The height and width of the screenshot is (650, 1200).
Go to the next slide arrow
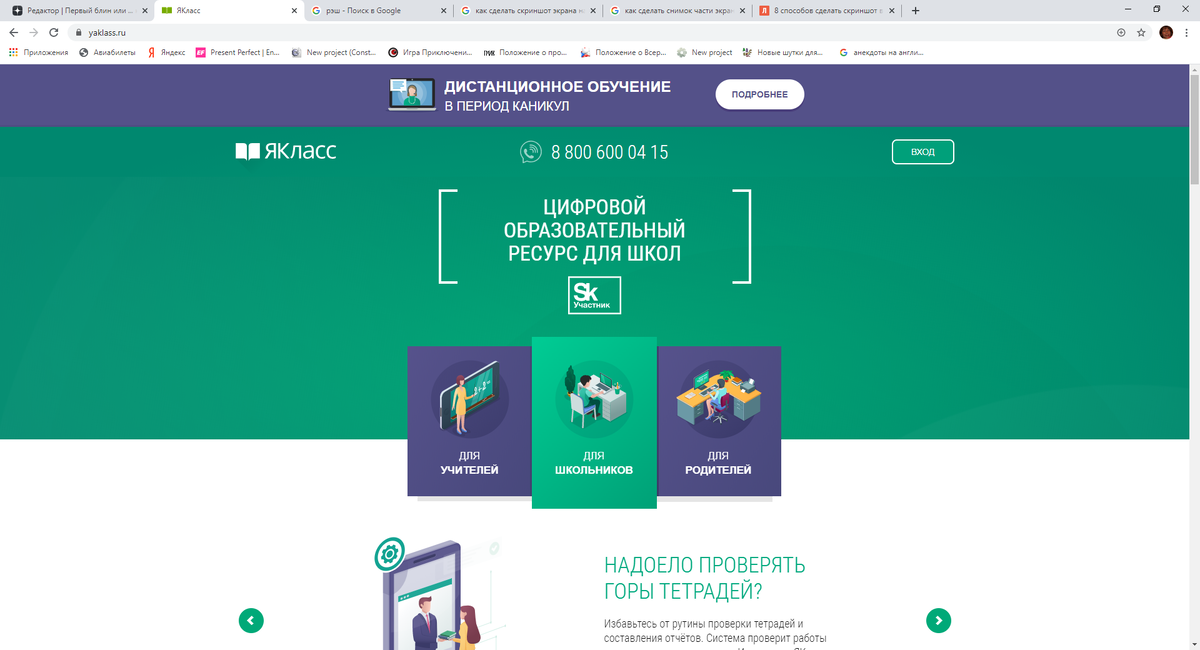[938, 620]
